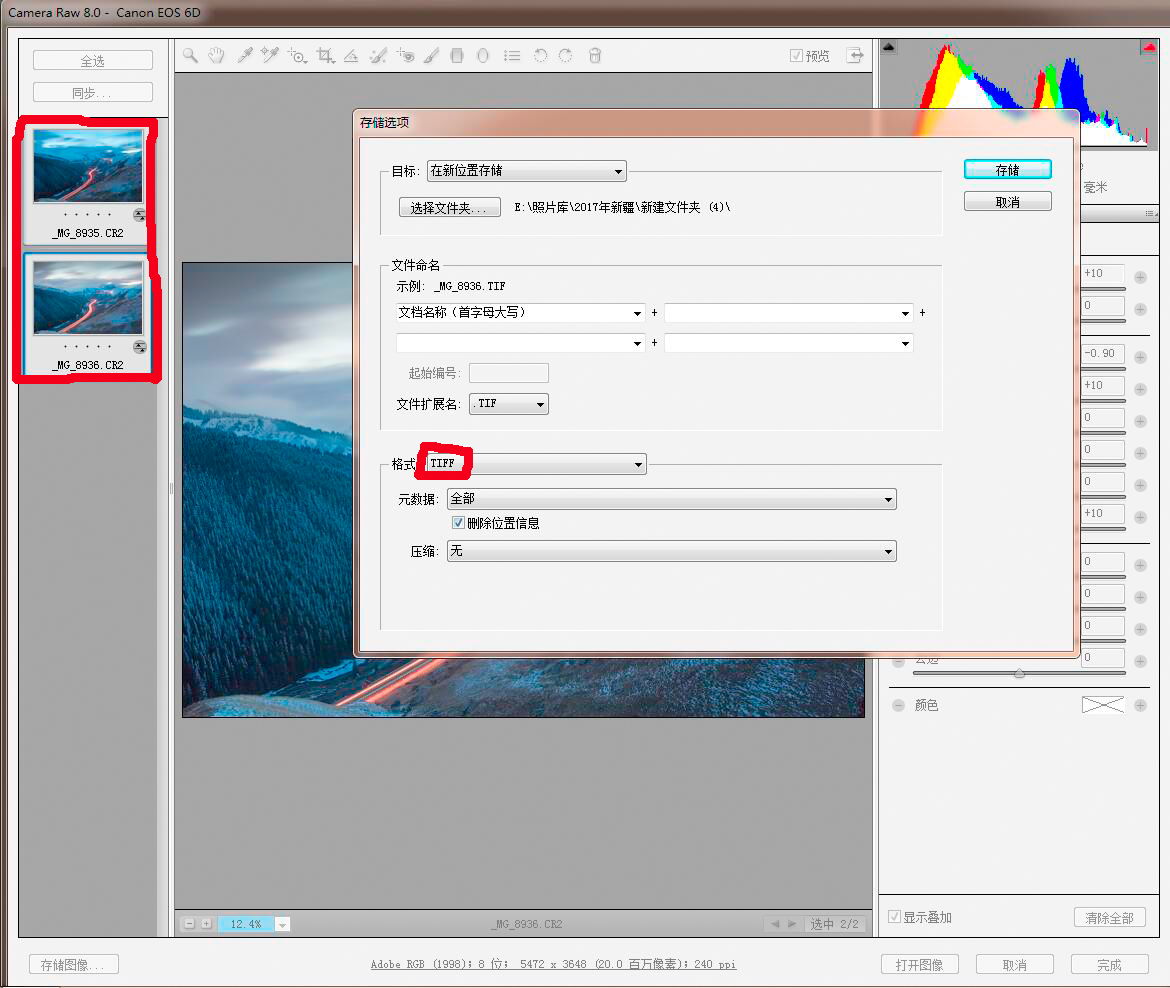Go to next image arrow
1170x988 pixels.
[792, 924]
